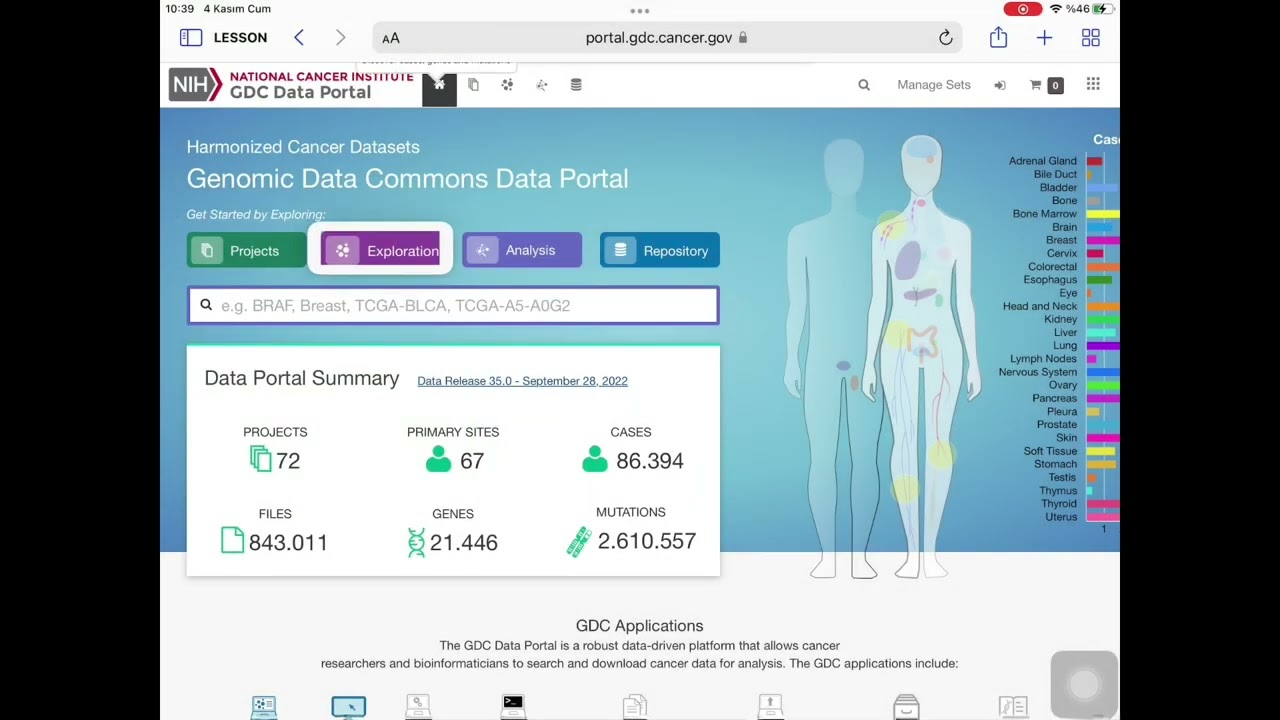This screenshot has width=1280, height=720.
Task: Click the NIH GDC Data Portal logo
Action: (x=291, y=84)
